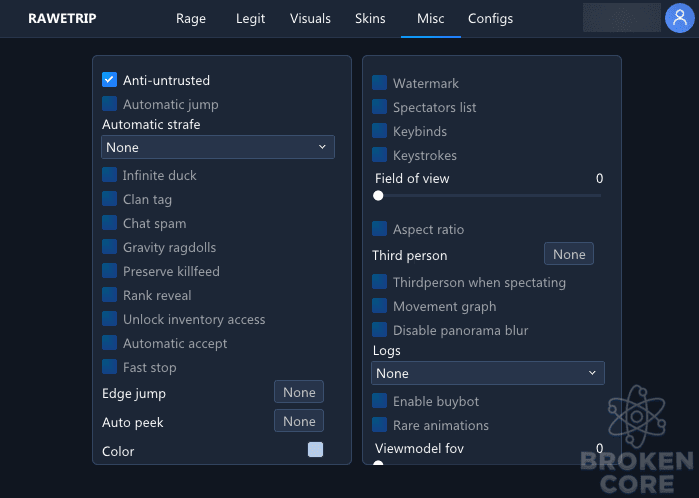Click the Automatic strafe dropdown chevron arrow
This screenshot has width=699, height=498.
322,147
